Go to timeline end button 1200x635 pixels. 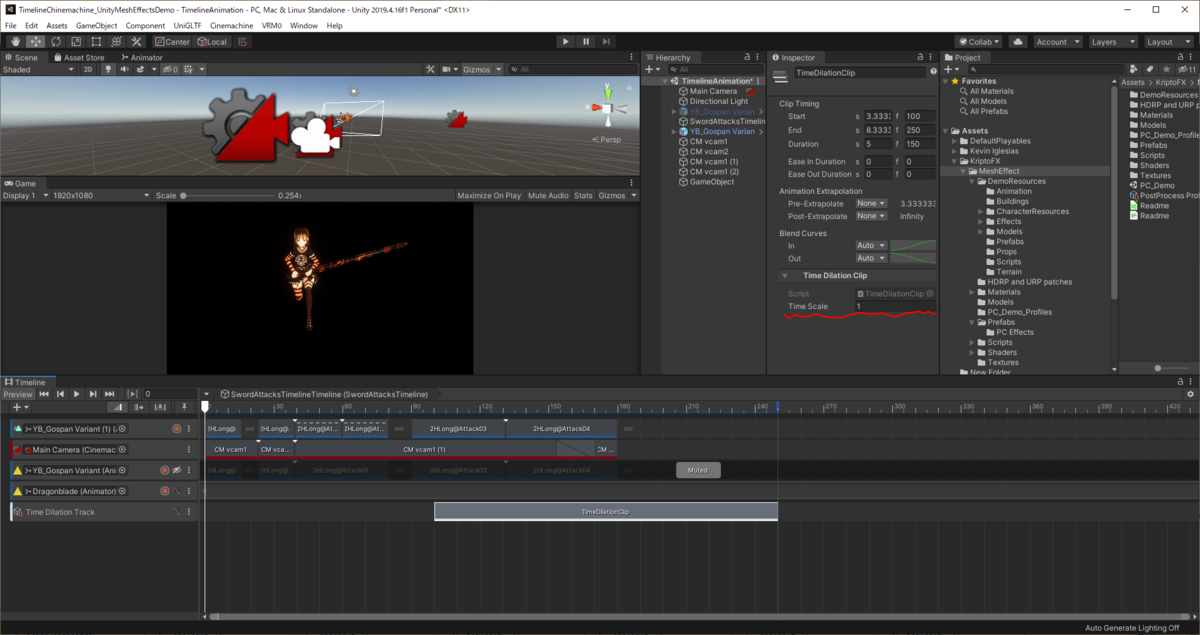(x=110, y=394)
